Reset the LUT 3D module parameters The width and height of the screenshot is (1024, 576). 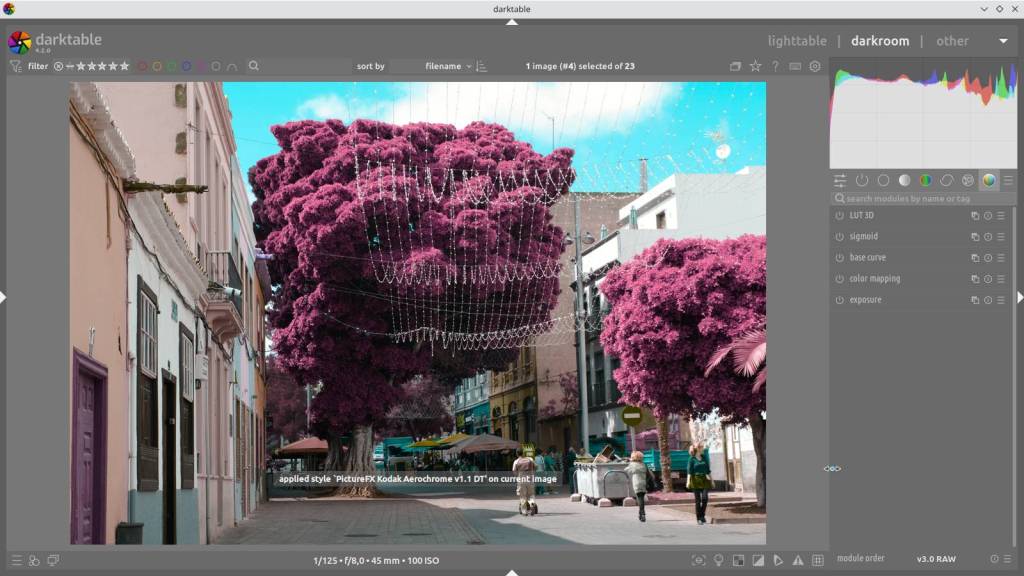click(x=988, y=216)
